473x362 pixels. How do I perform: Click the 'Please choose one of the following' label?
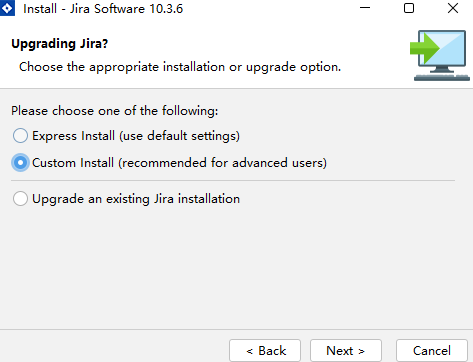(x=115, y=111)
